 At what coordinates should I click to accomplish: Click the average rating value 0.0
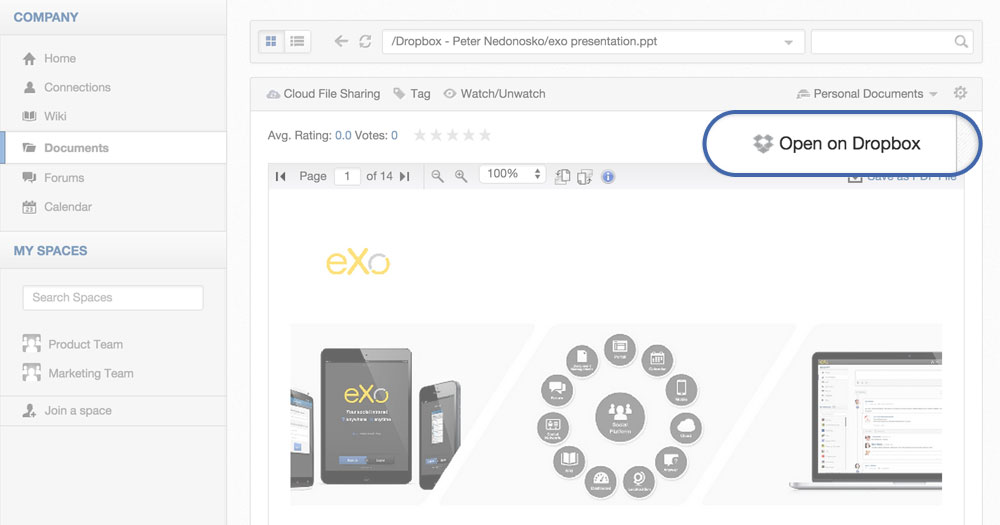pos(343,135)
